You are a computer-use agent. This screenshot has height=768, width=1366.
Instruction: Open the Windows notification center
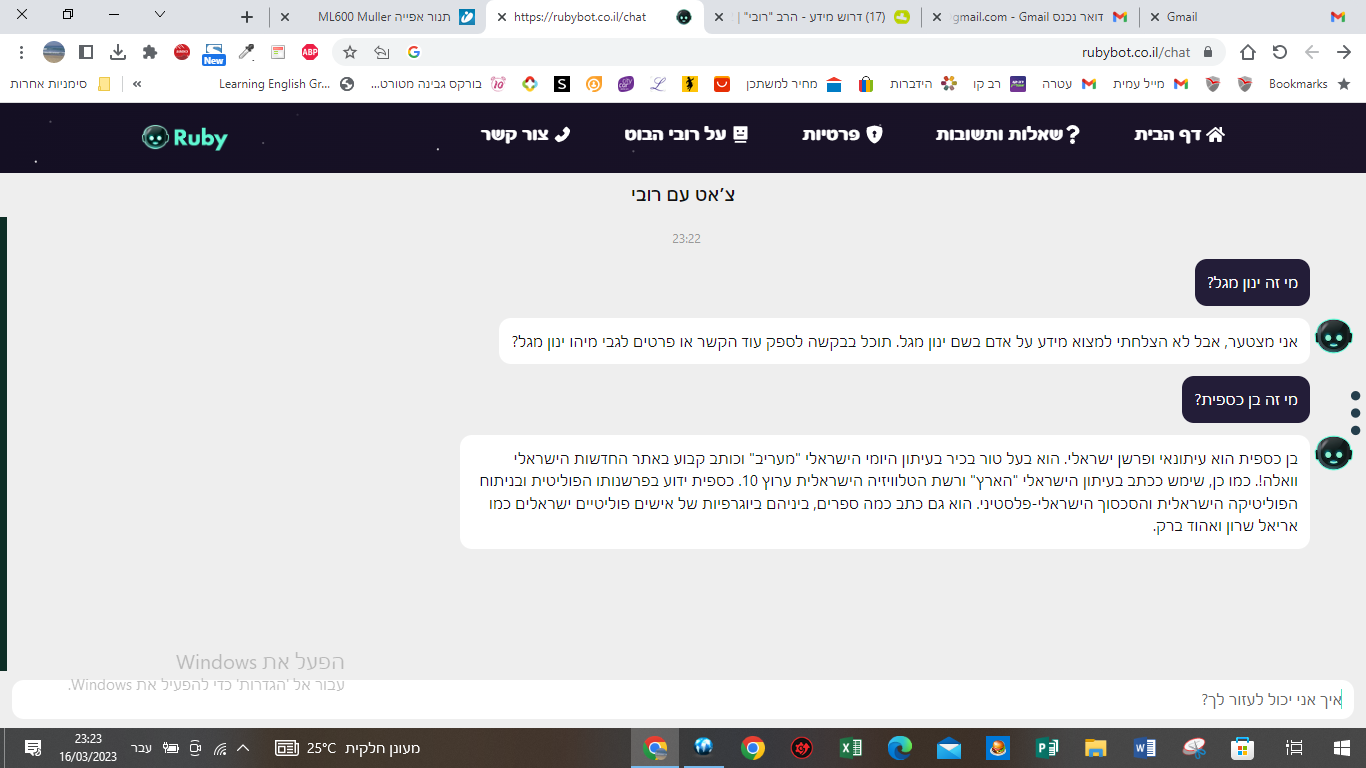[32, 748]
